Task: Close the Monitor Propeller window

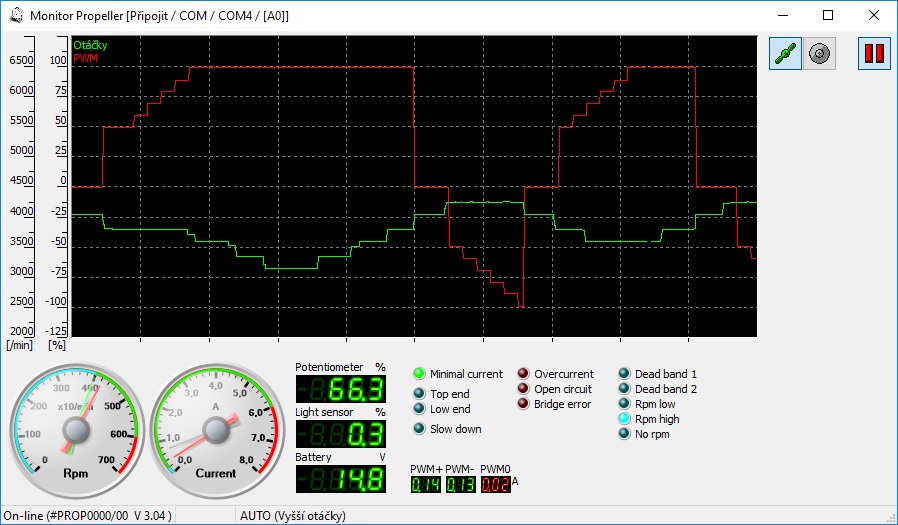Action: coord(874,15)
